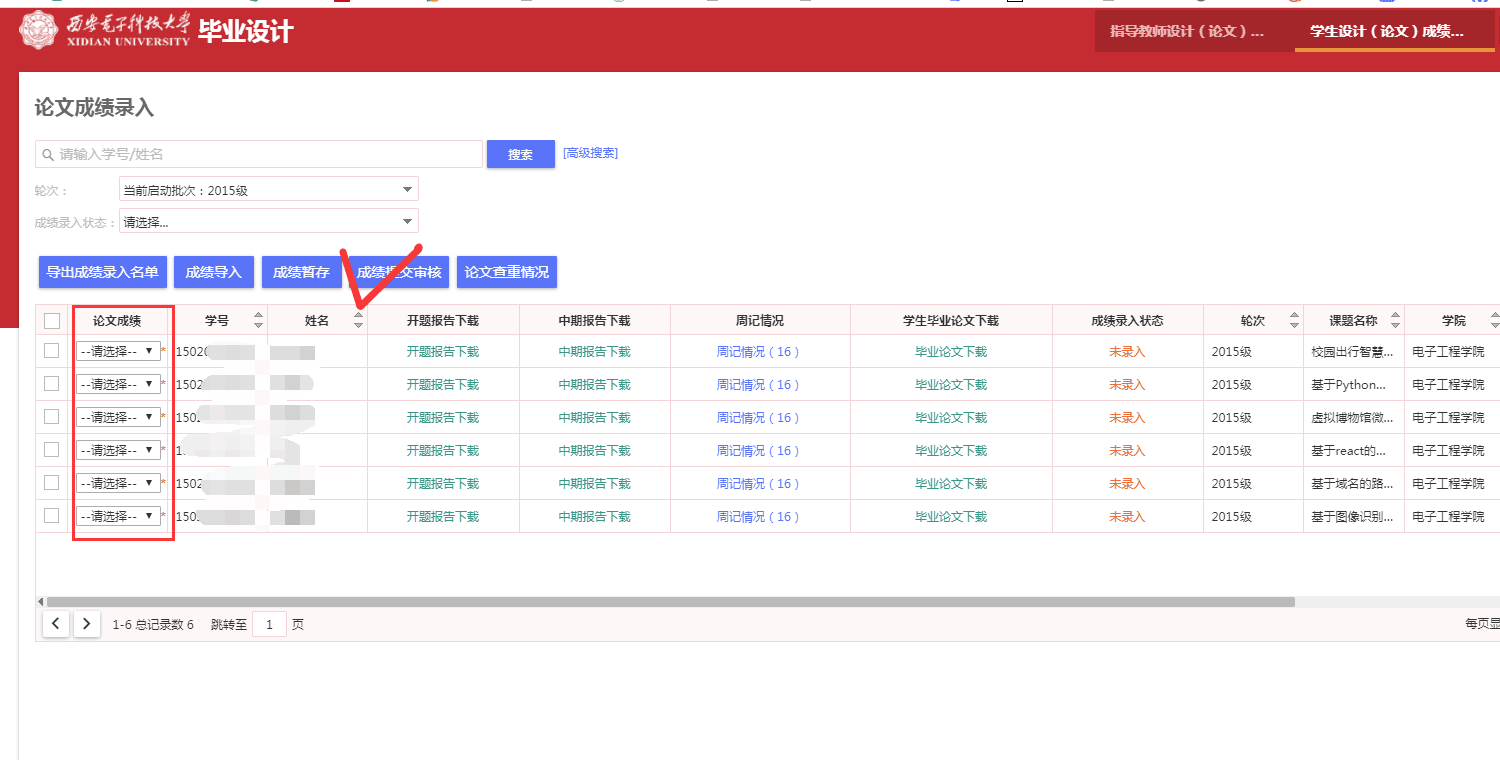Click the horizontal table scrollbar
Image resolution: width=1500 pixels, height=760 pixels.
(x=667, y=602)
